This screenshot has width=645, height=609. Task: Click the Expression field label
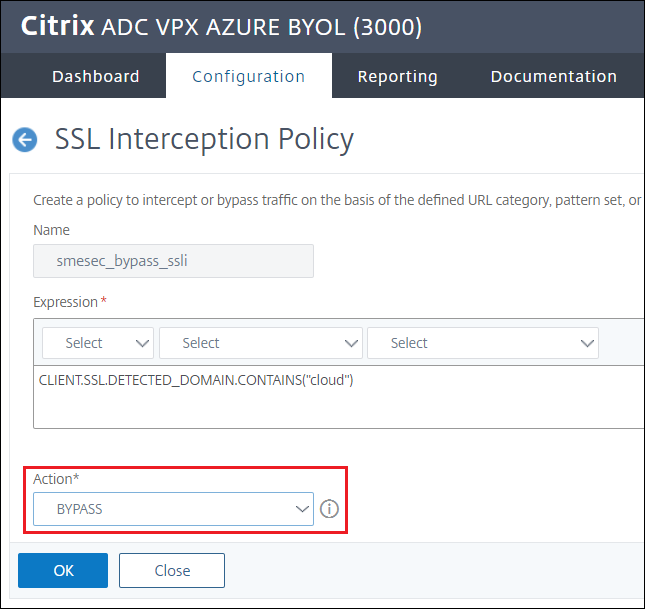65,302
